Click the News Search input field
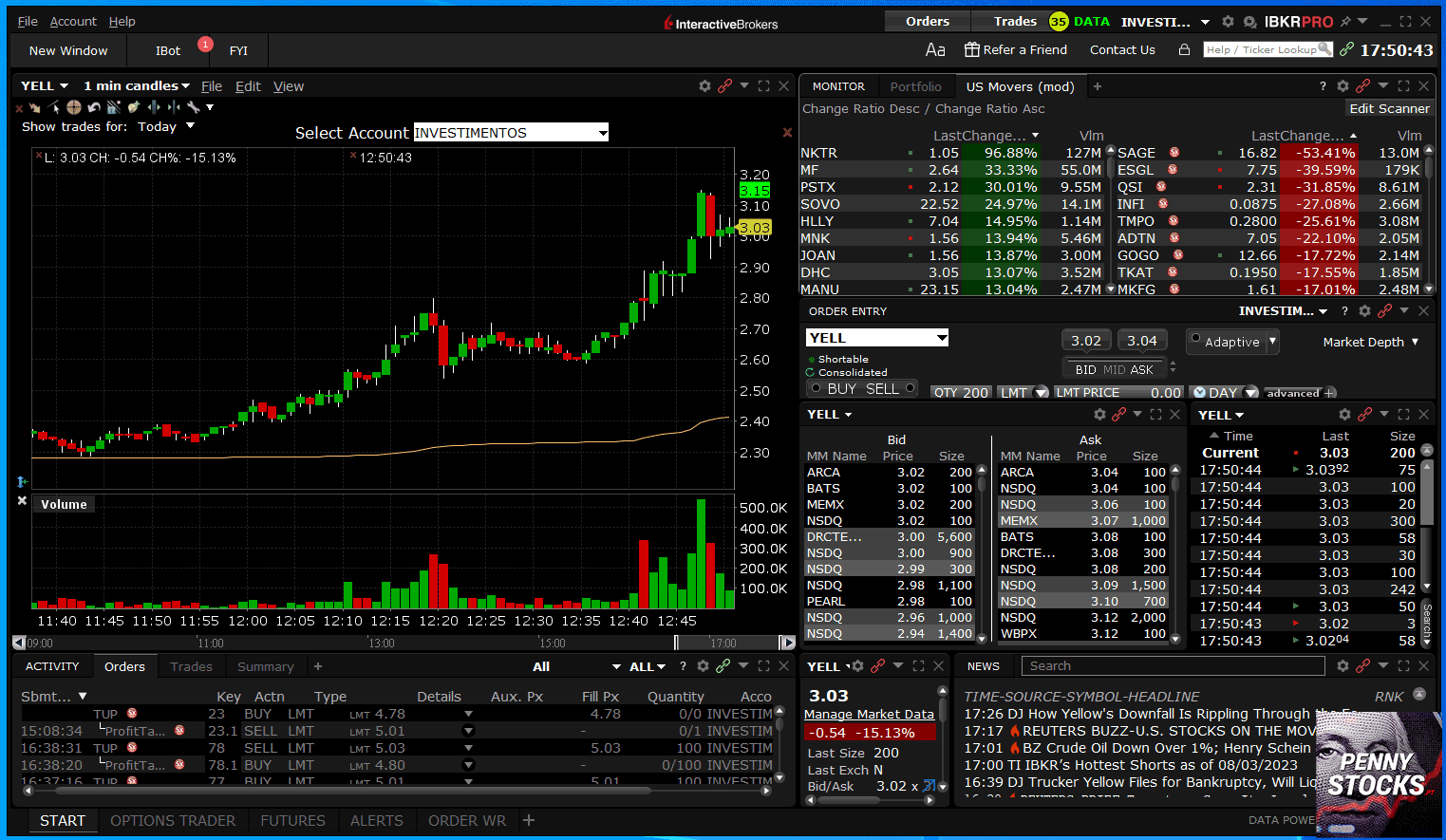This screenshot has width=1446, height=840. pos(1174,665)
